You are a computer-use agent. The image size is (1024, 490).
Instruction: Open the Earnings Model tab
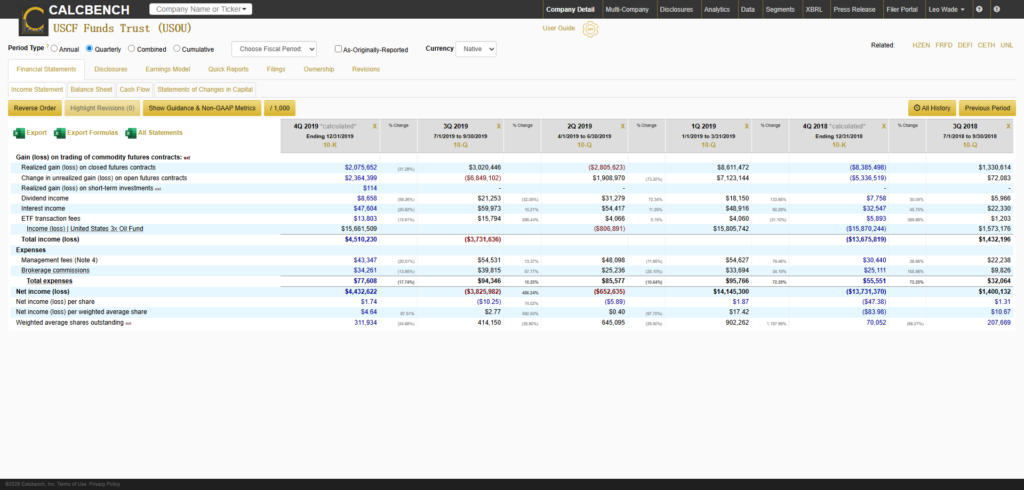pos(168,69)
